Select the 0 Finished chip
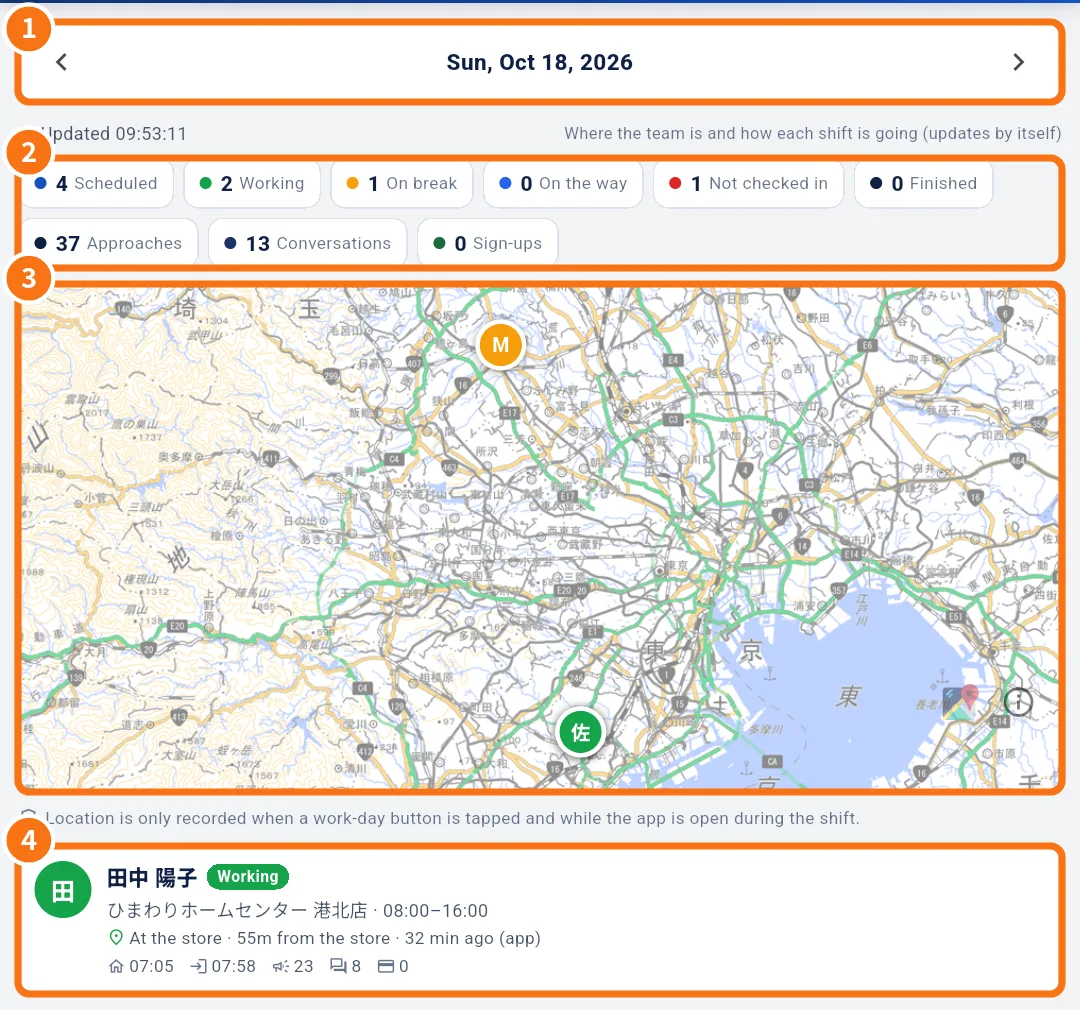 (x=924, y=183)
